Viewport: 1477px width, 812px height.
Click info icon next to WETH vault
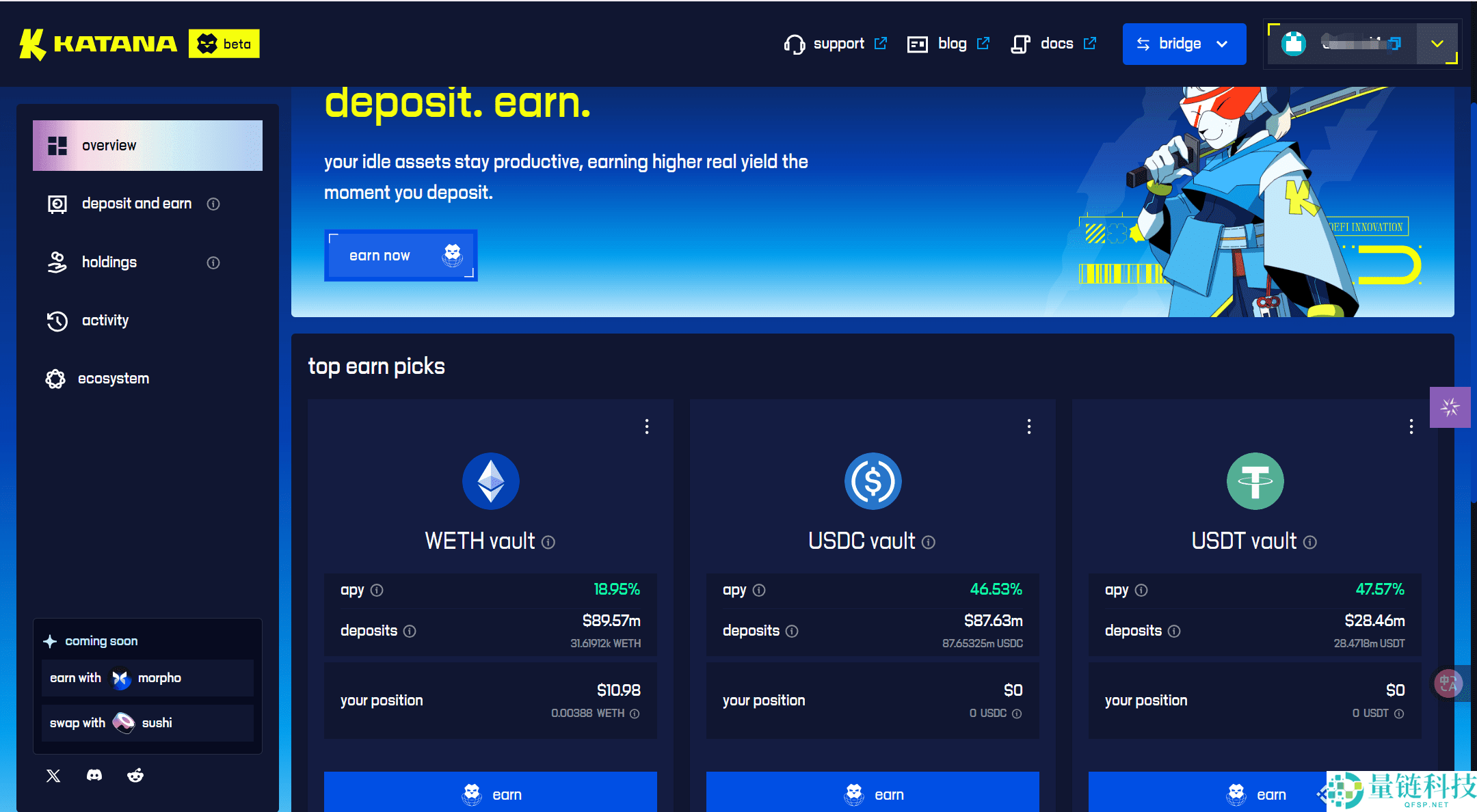(x=548, y=542)
